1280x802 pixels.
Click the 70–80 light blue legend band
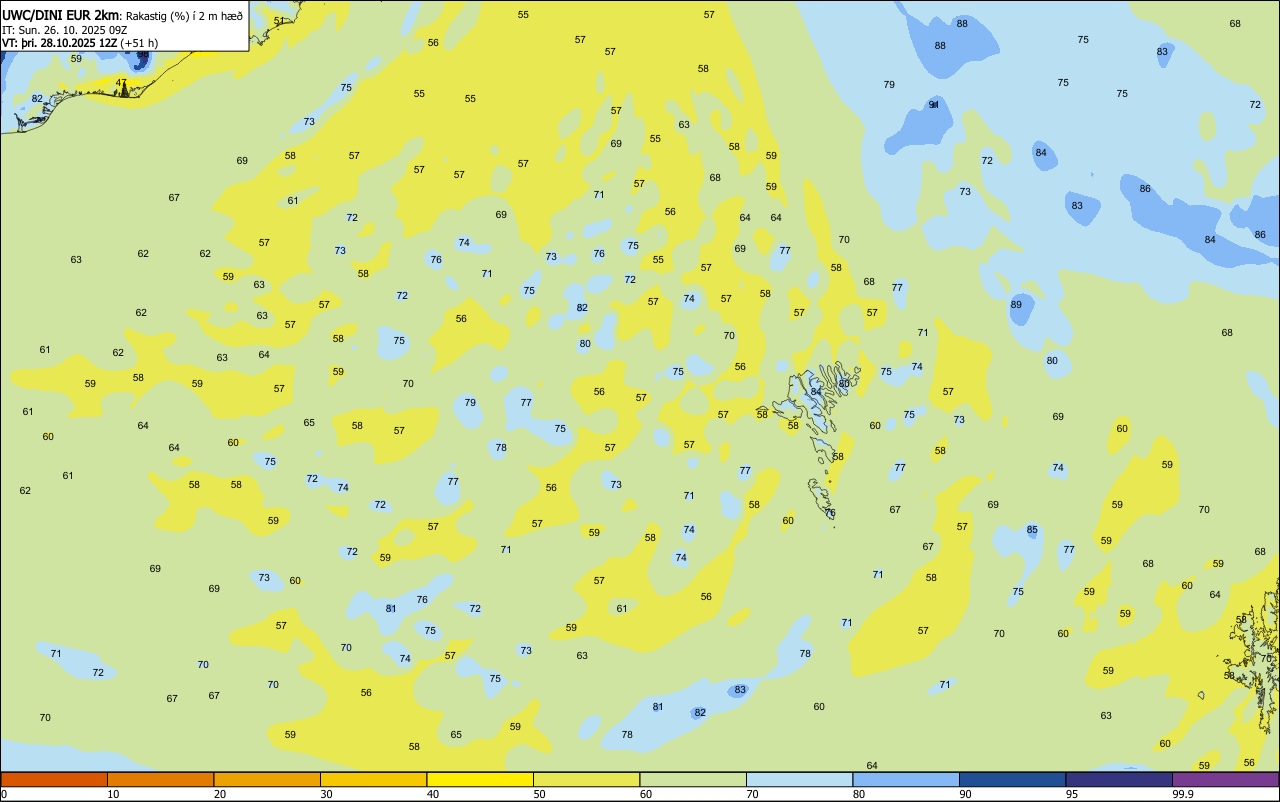coord(799,779)
